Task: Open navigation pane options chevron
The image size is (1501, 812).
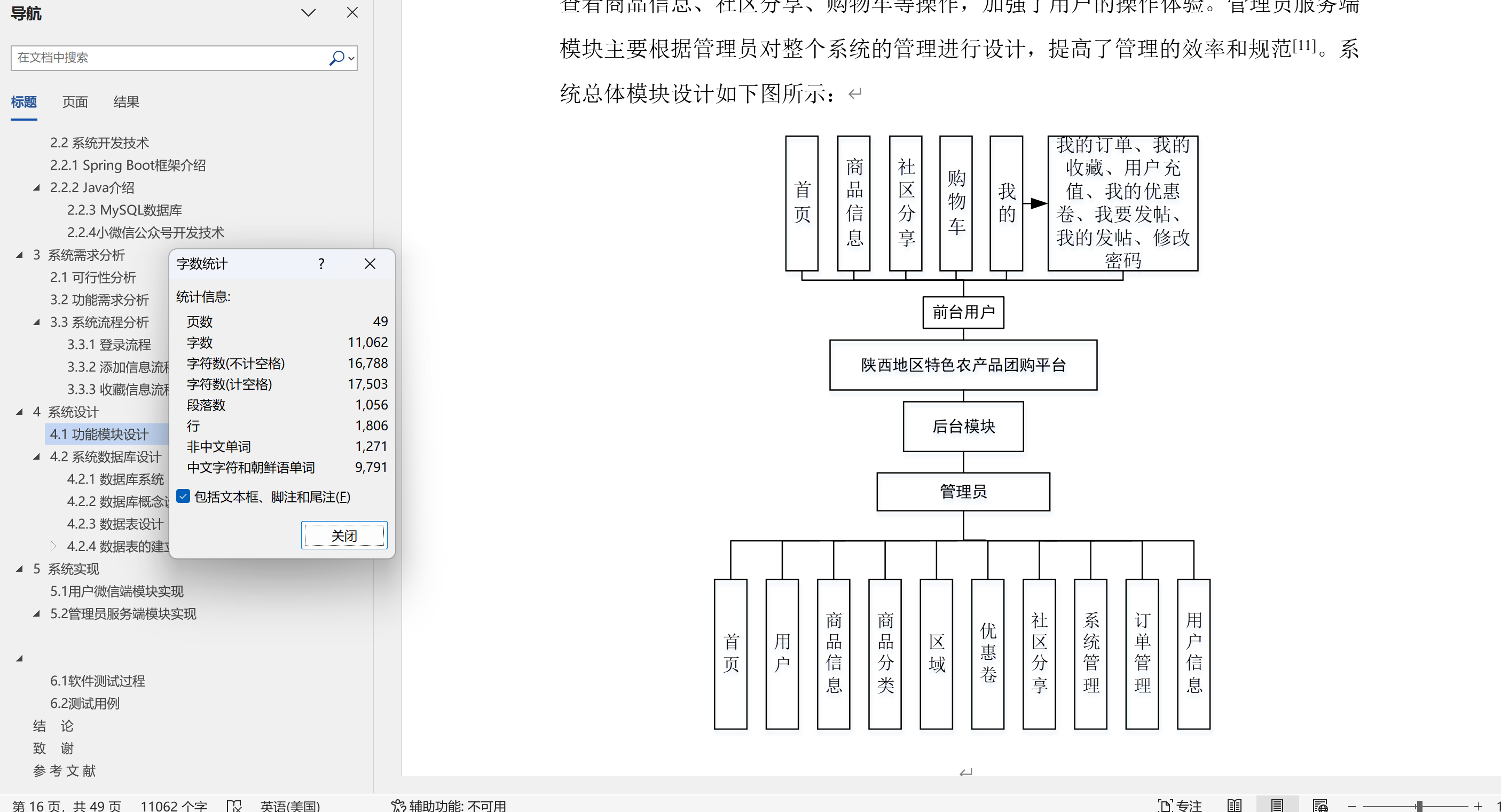Action: (x=308, y=13)
